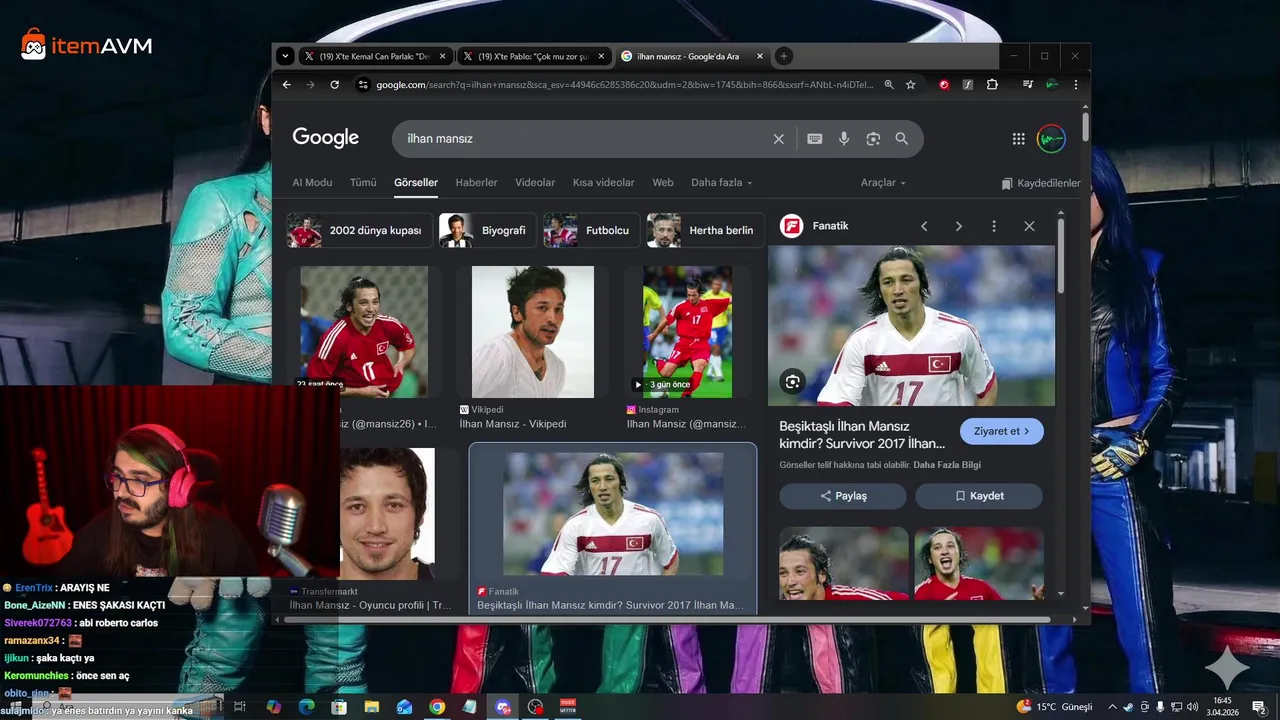
Task: Switch to Videolar results tab
Action: (535, 183)
